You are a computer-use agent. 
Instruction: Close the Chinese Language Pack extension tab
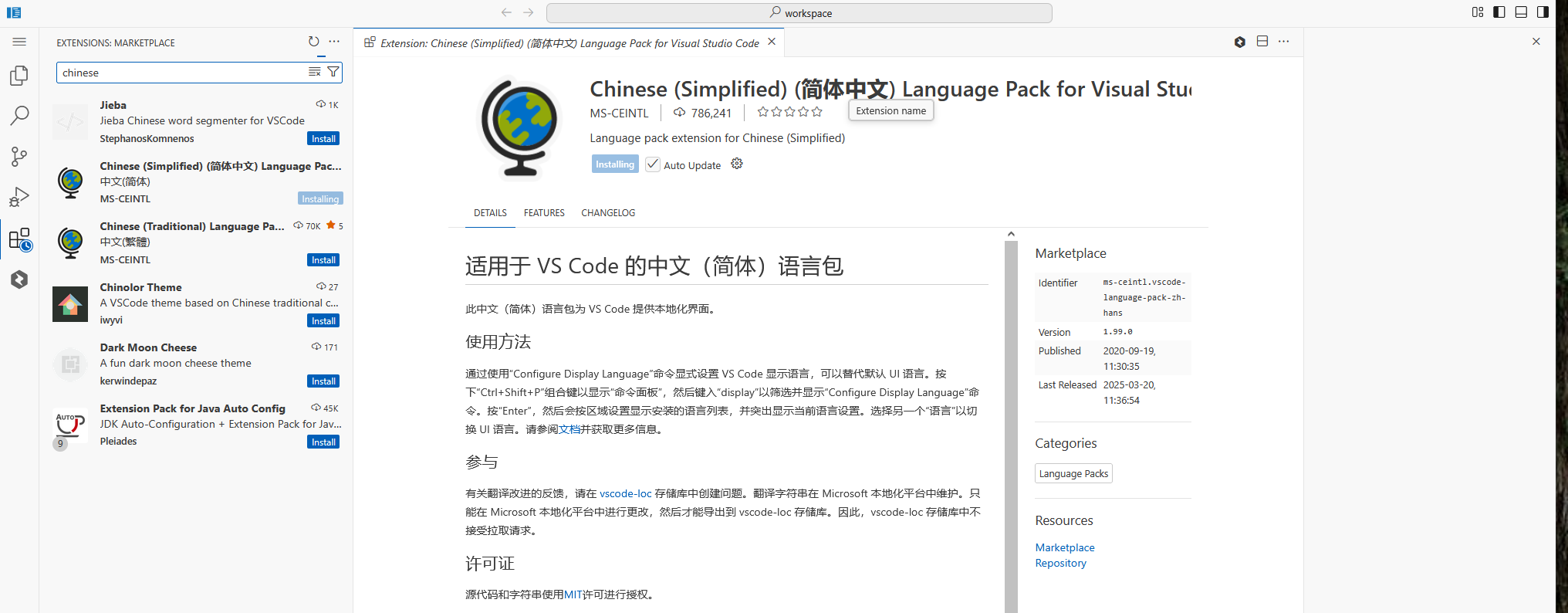pos(772,42)
